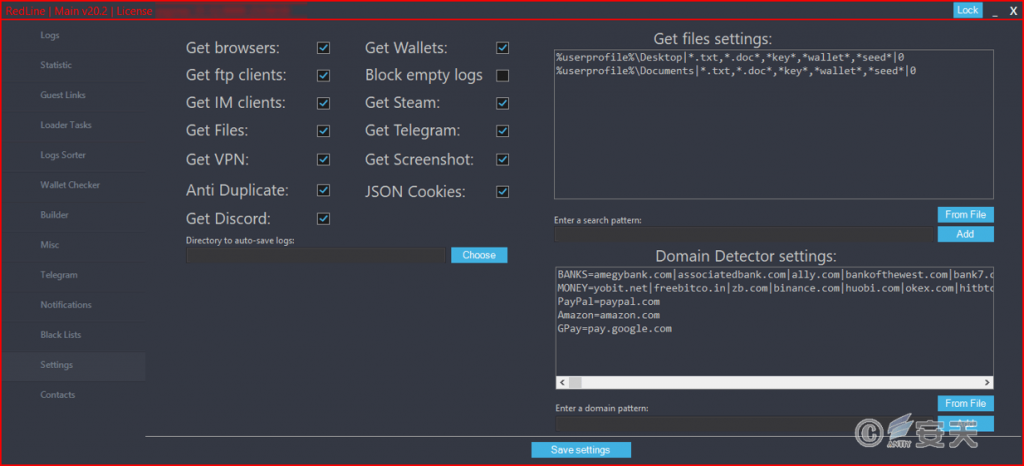Toggle the Get VPN checkbox
The height and width of the screenshot is (466, 1024).
click(323, 159)
